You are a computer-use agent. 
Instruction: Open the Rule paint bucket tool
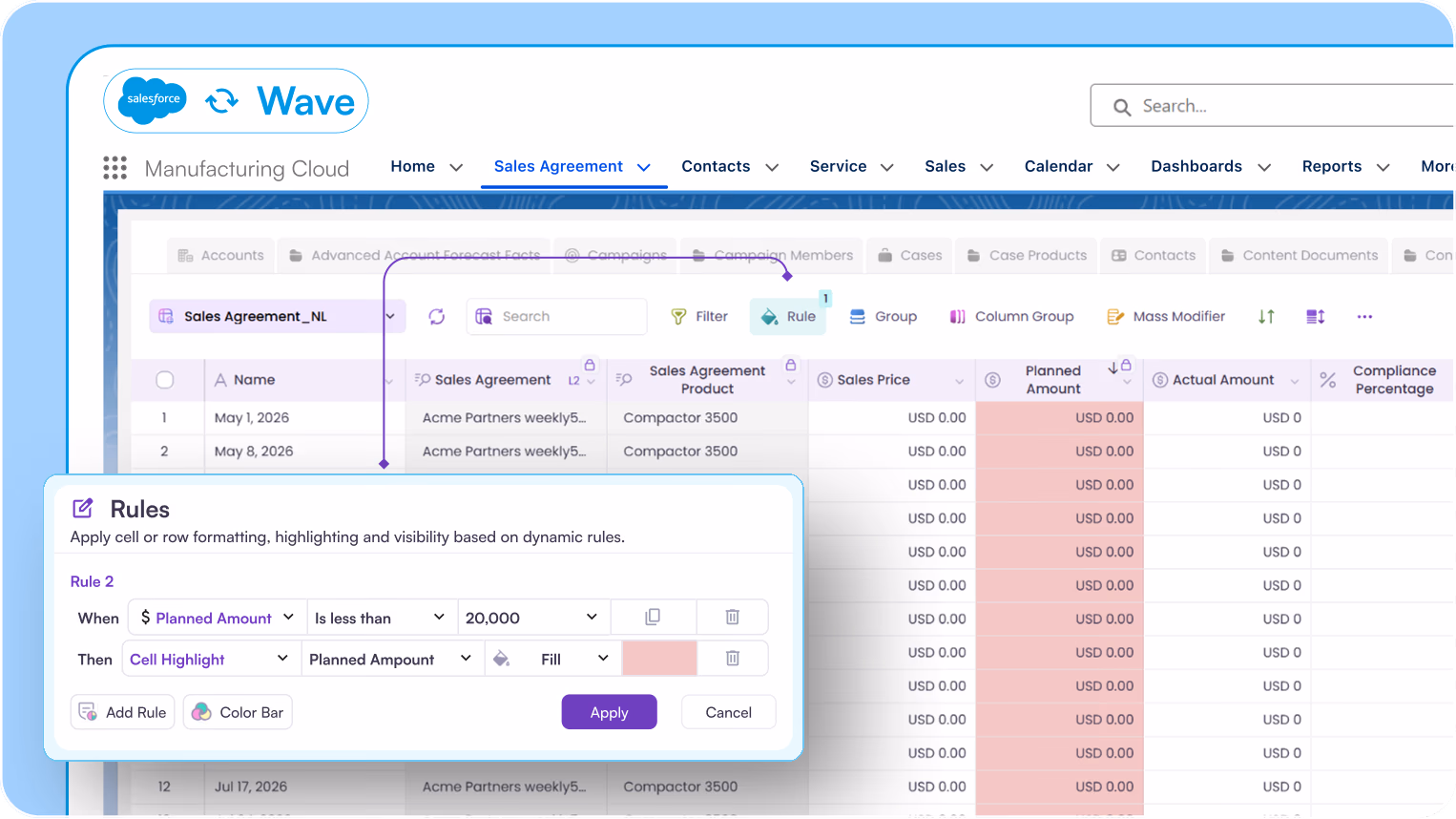coord(788,316)
